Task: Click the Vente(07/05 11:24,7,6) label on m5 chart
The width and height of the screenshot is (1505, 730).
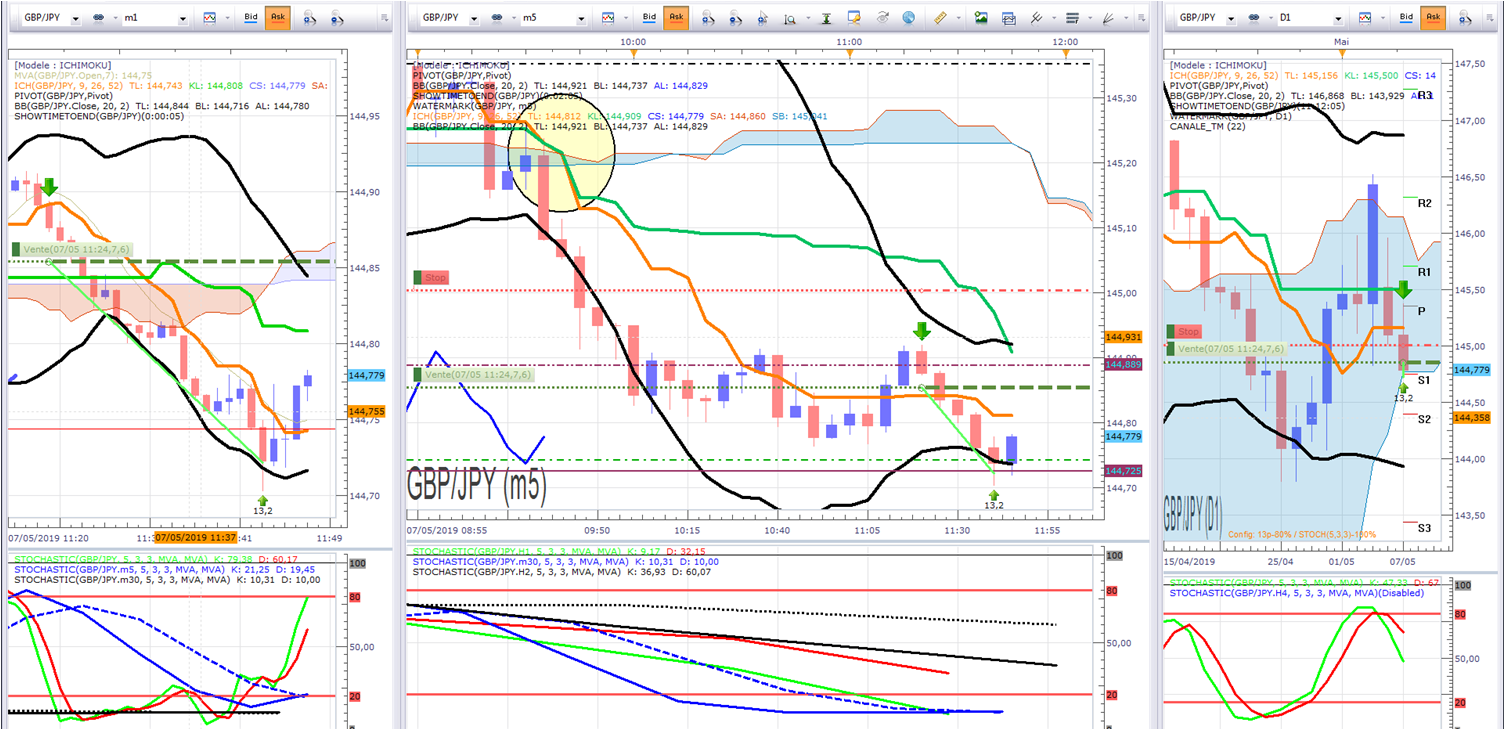Action: pyautogui.click(x=473, y=374)
